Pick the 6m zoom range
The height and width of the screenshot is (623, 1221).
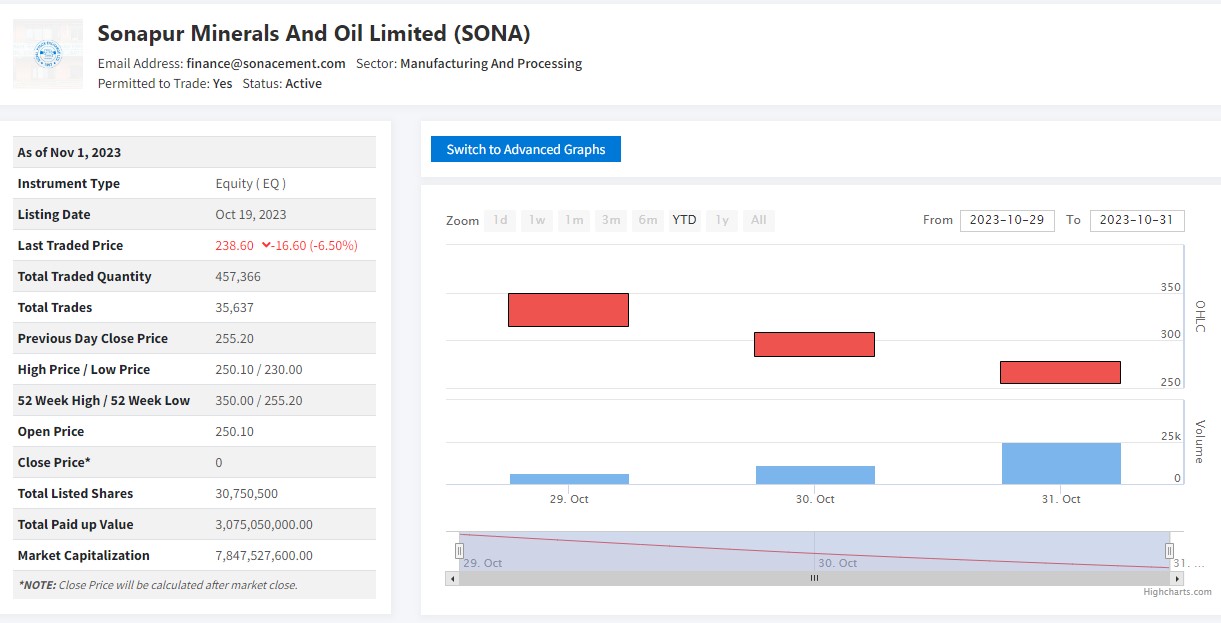(x=648, y=220)
